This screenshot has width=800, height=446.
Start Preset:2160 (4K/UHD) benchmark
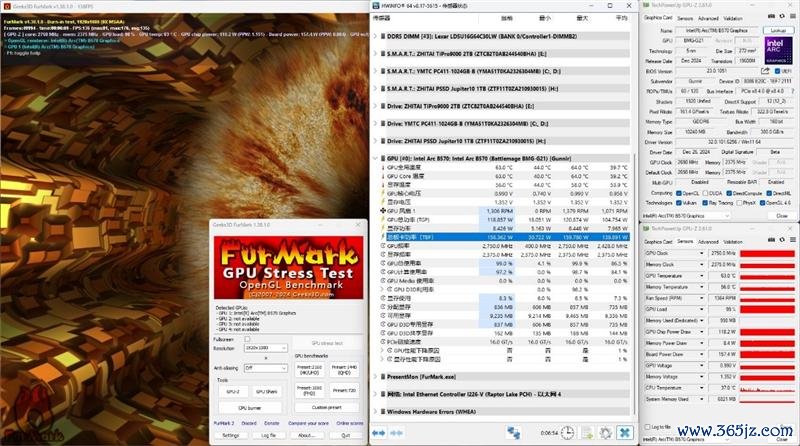(309, 369)
